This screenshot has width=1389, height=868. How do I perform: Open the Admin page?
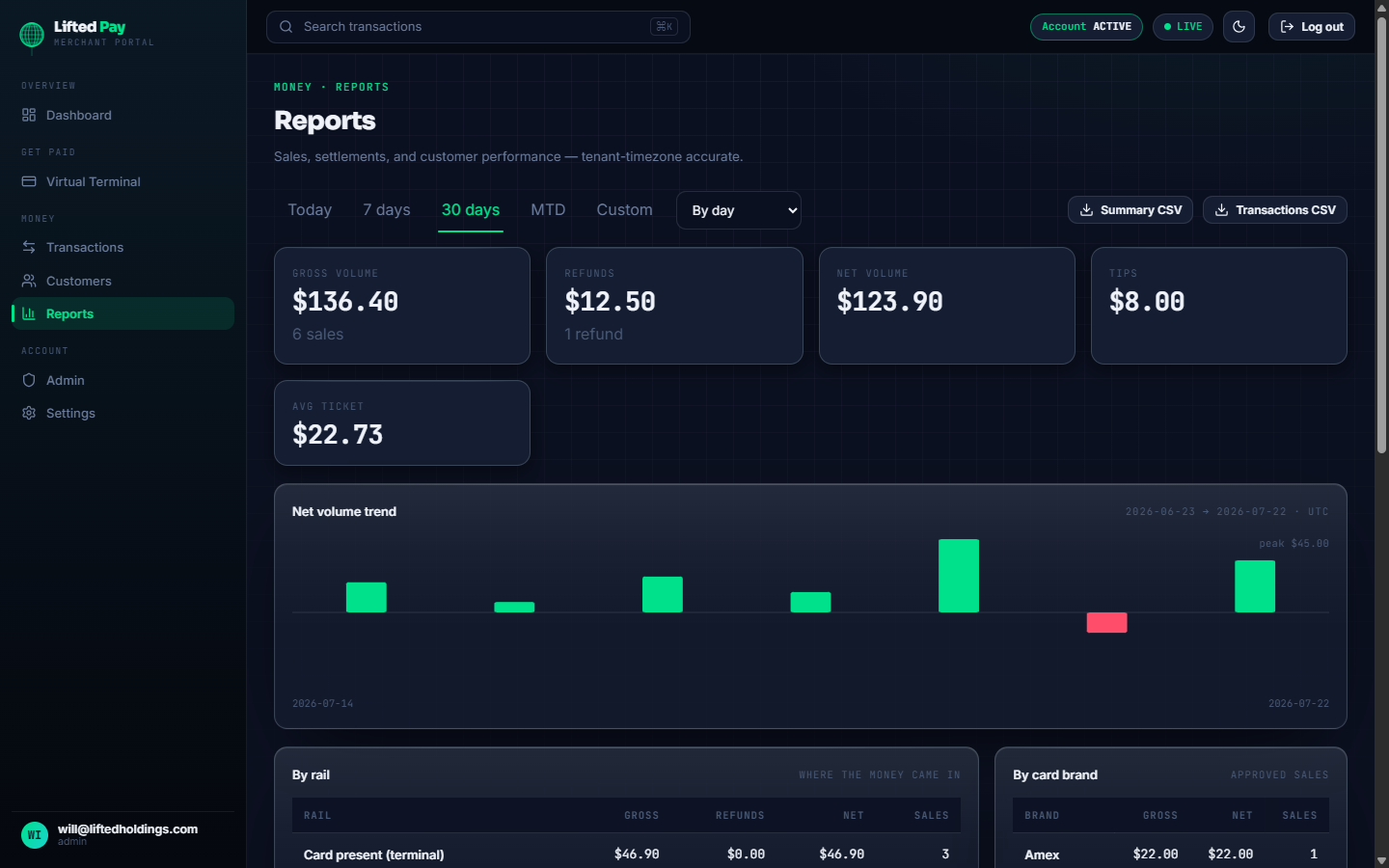coord(123,380)
